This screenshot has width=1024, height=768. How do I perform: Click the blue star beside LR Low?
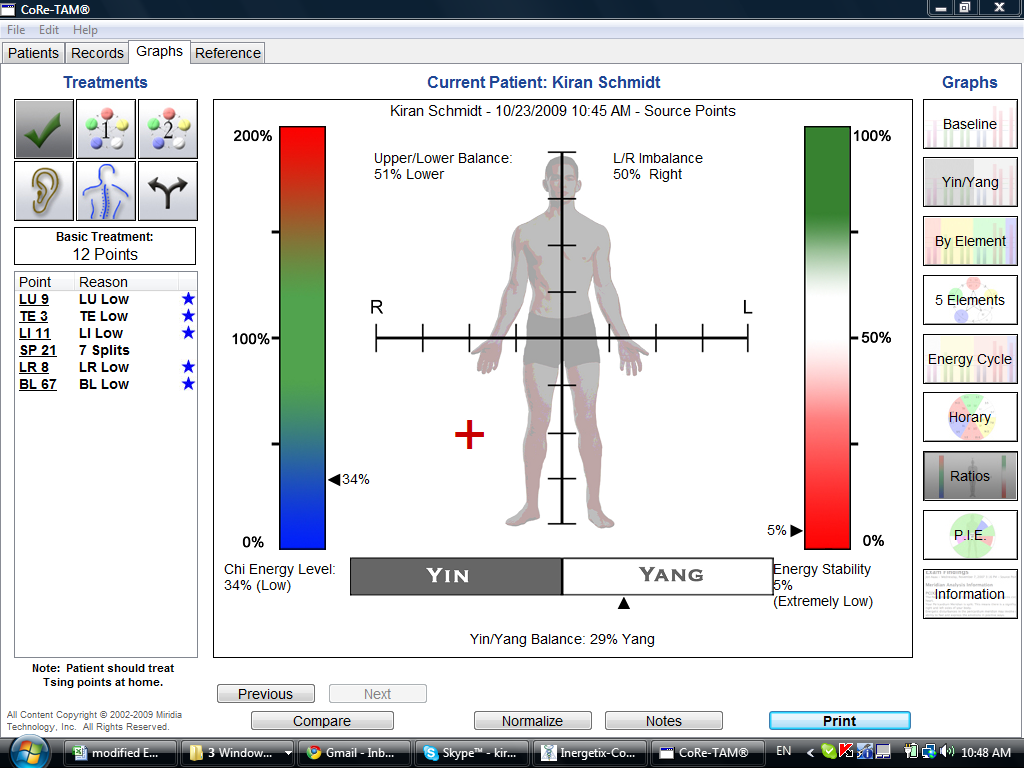pos(188,367)
